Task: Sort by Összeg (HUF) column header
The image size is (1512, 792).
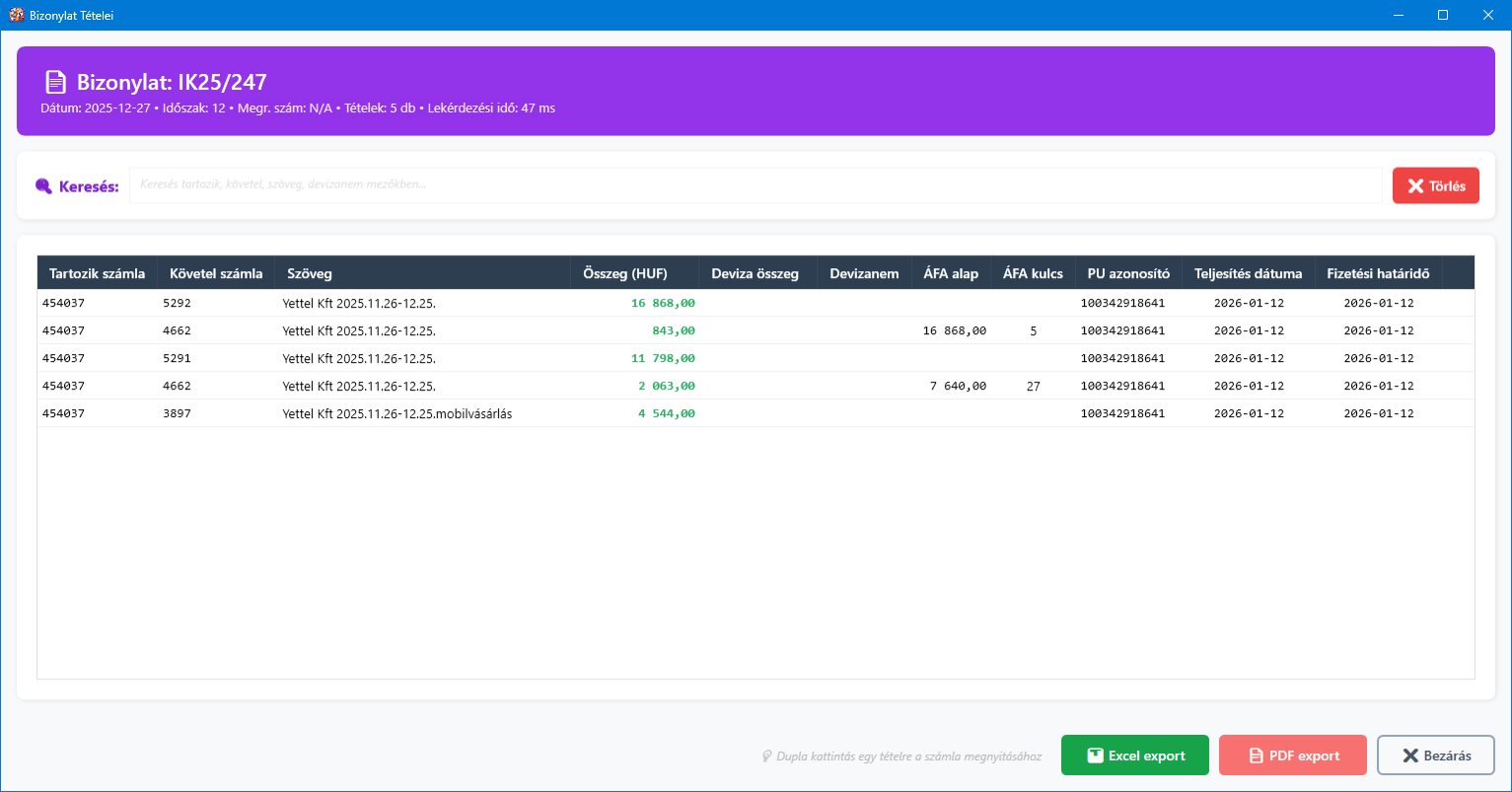Action: coord(633,273)
